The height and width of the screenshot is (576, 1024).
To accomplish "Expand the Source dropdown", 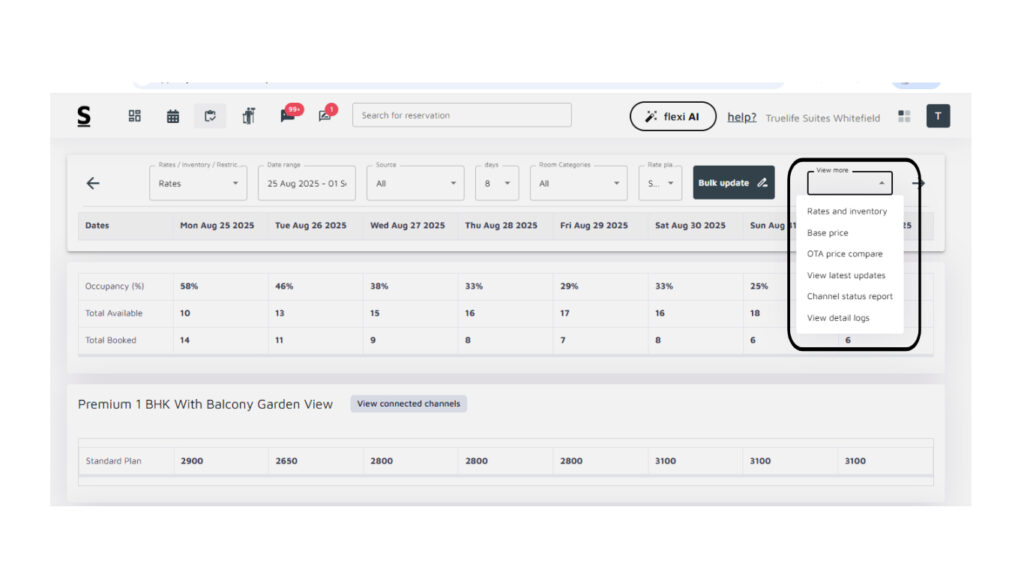I will (415, 183).
